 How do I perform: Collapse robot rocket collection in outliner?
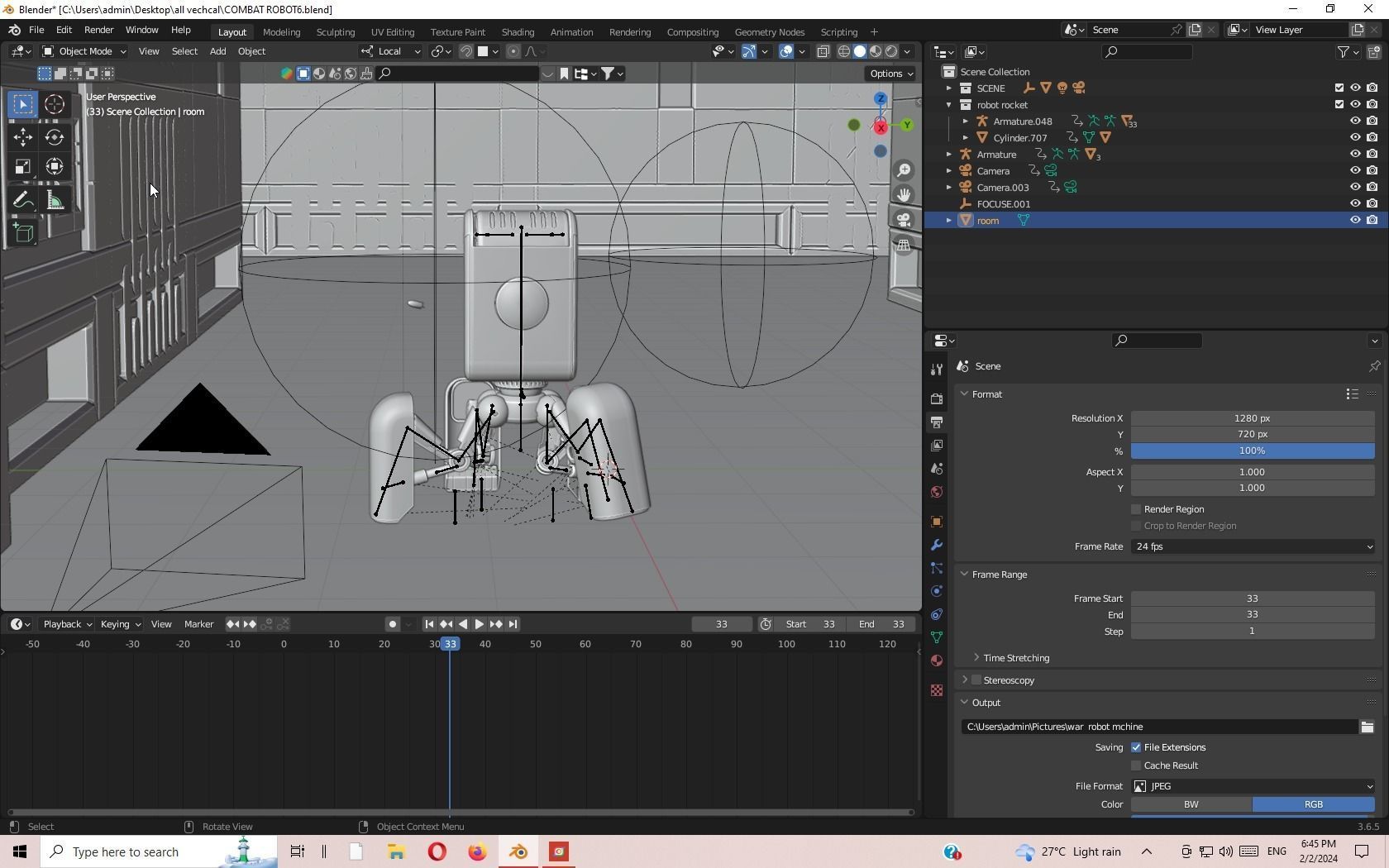(949, 105)
